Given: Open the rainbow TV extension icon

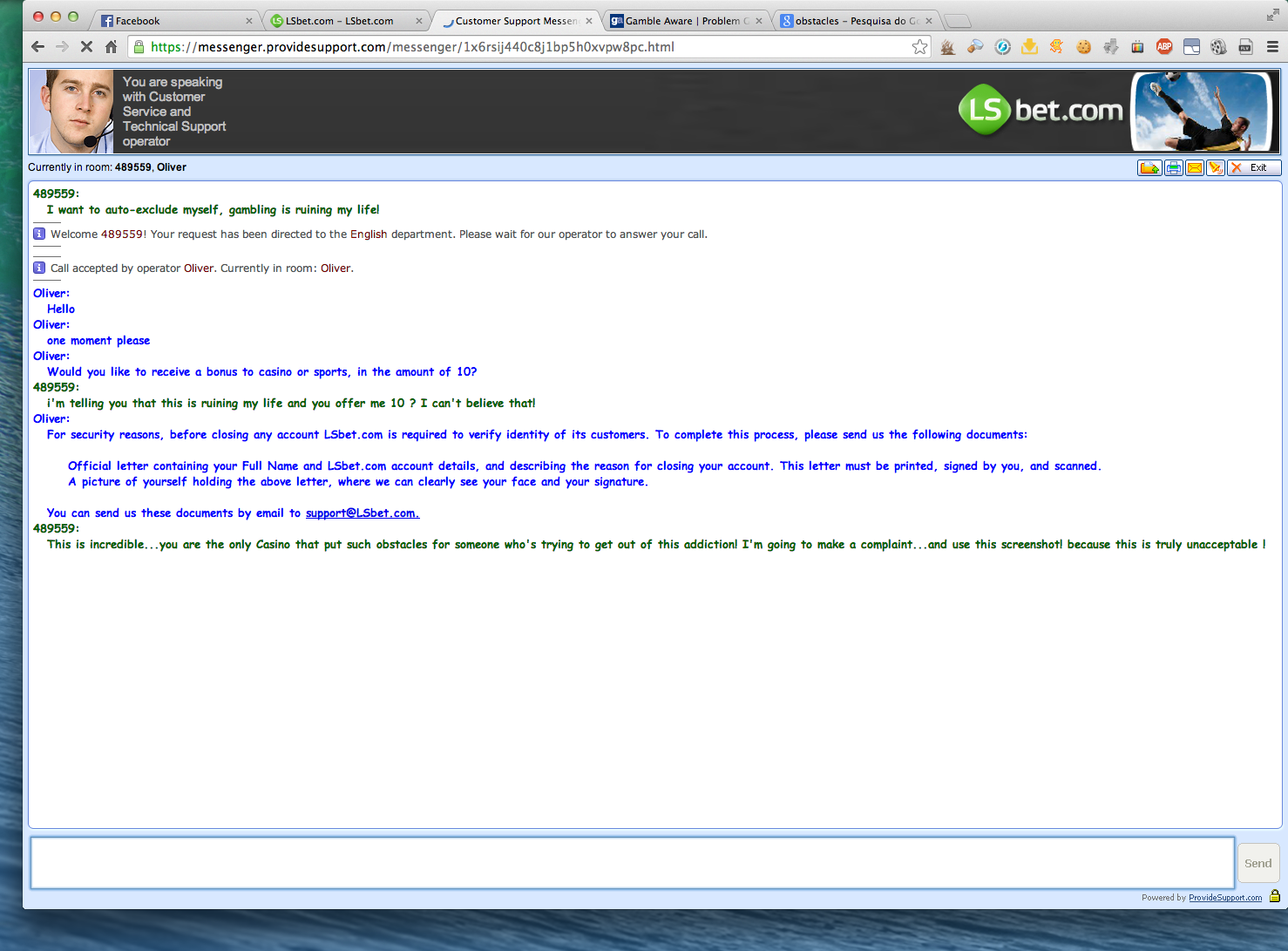Looking at the screenshot, I should 1137,47.
